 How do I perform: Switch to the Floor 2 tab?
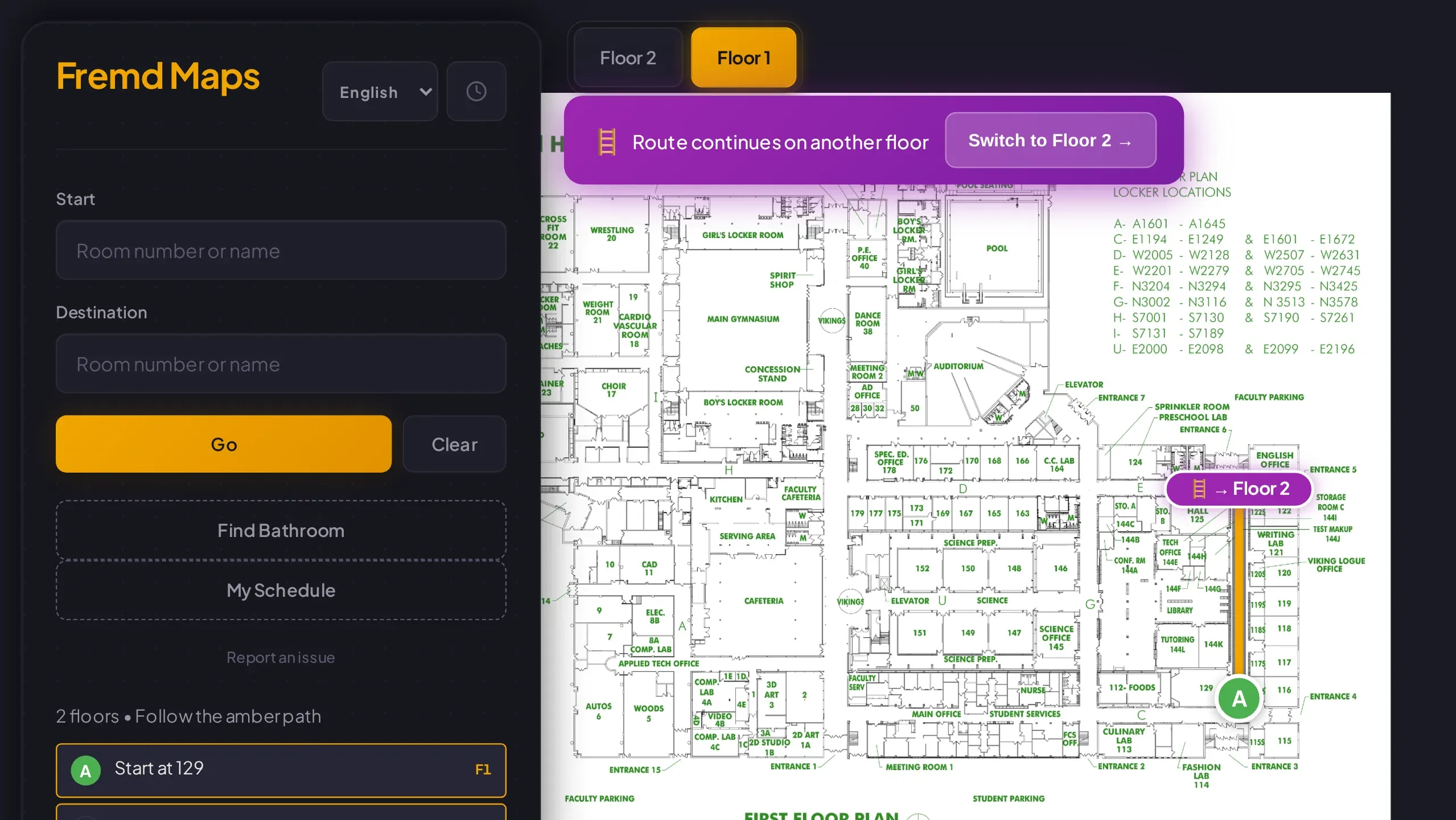[628, 58]
